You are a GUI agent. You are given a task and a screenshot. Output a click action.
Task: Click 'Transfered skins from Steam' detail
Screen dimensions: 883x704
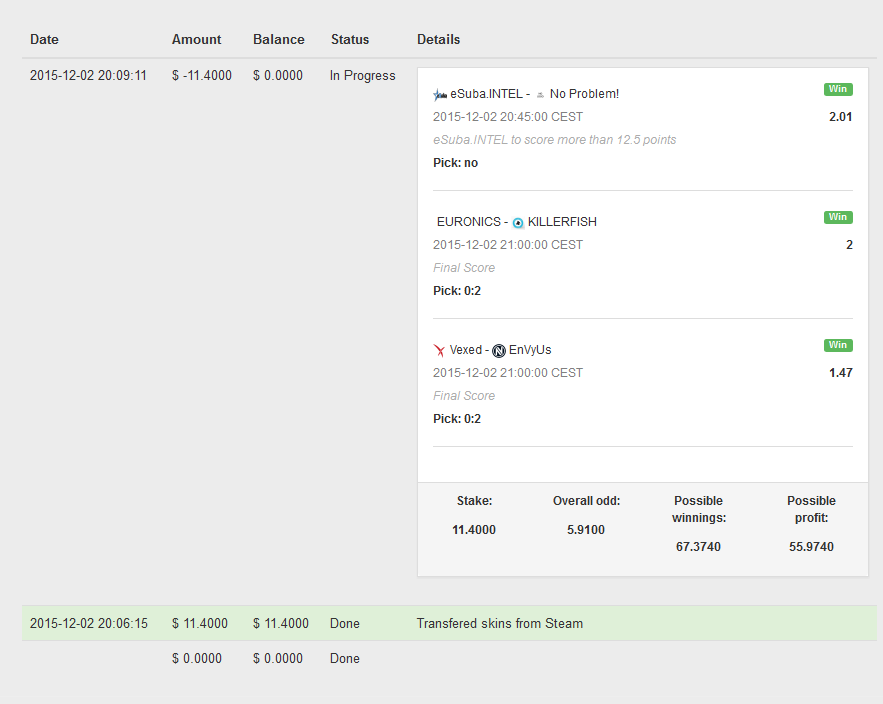[500, 623]
